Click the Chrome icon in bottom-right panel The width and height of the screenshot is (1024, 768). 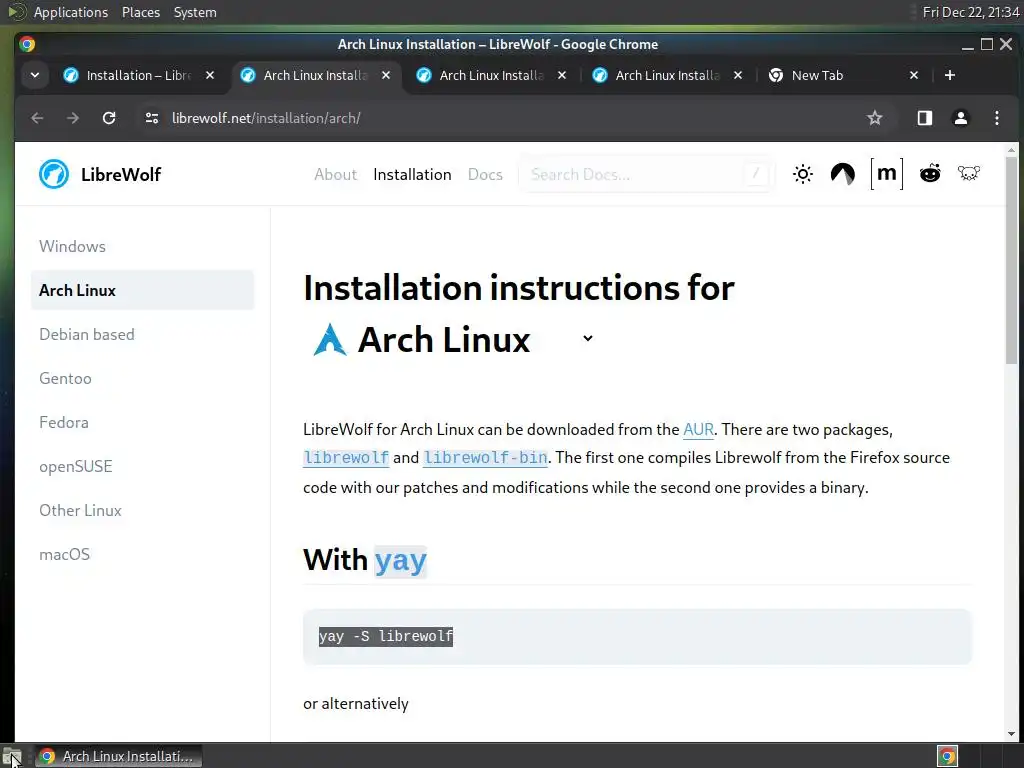[947, 756]
